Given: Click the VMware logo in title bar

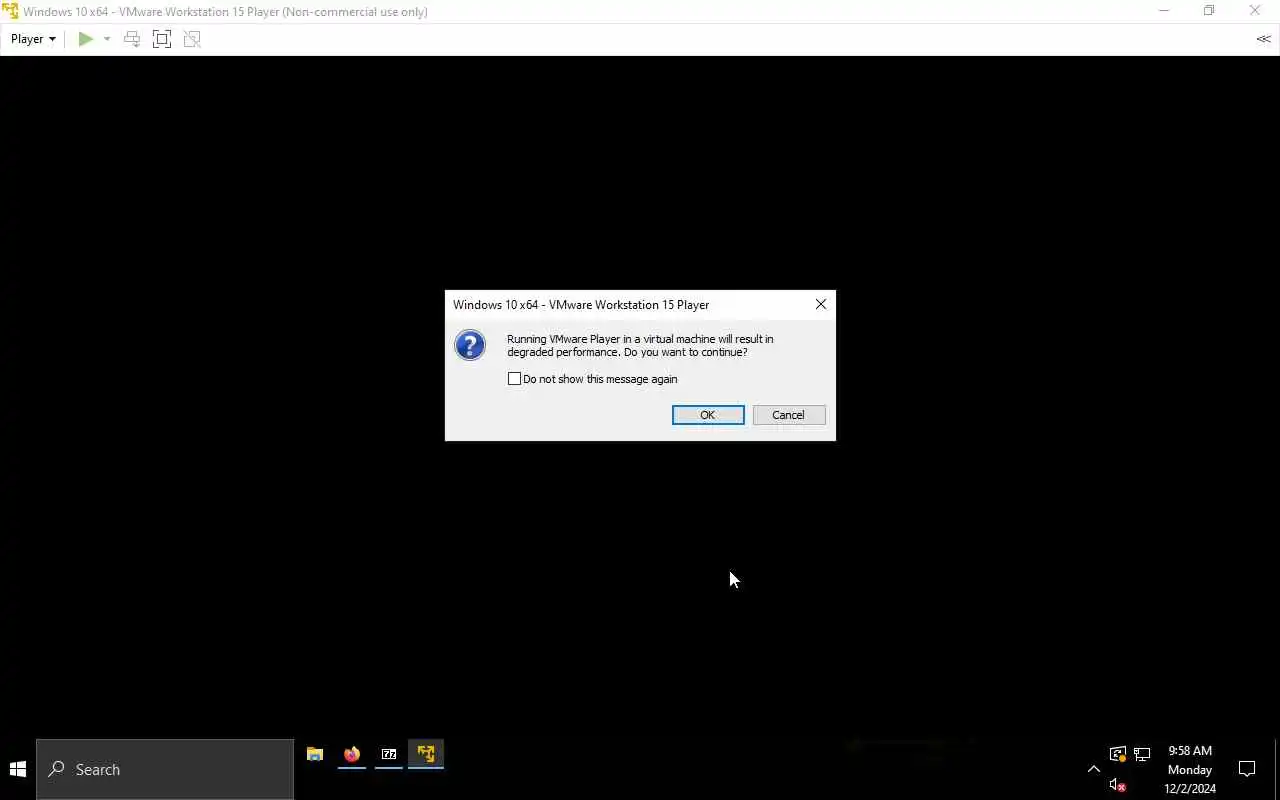Looking at the screenshot, I should 10,12.
